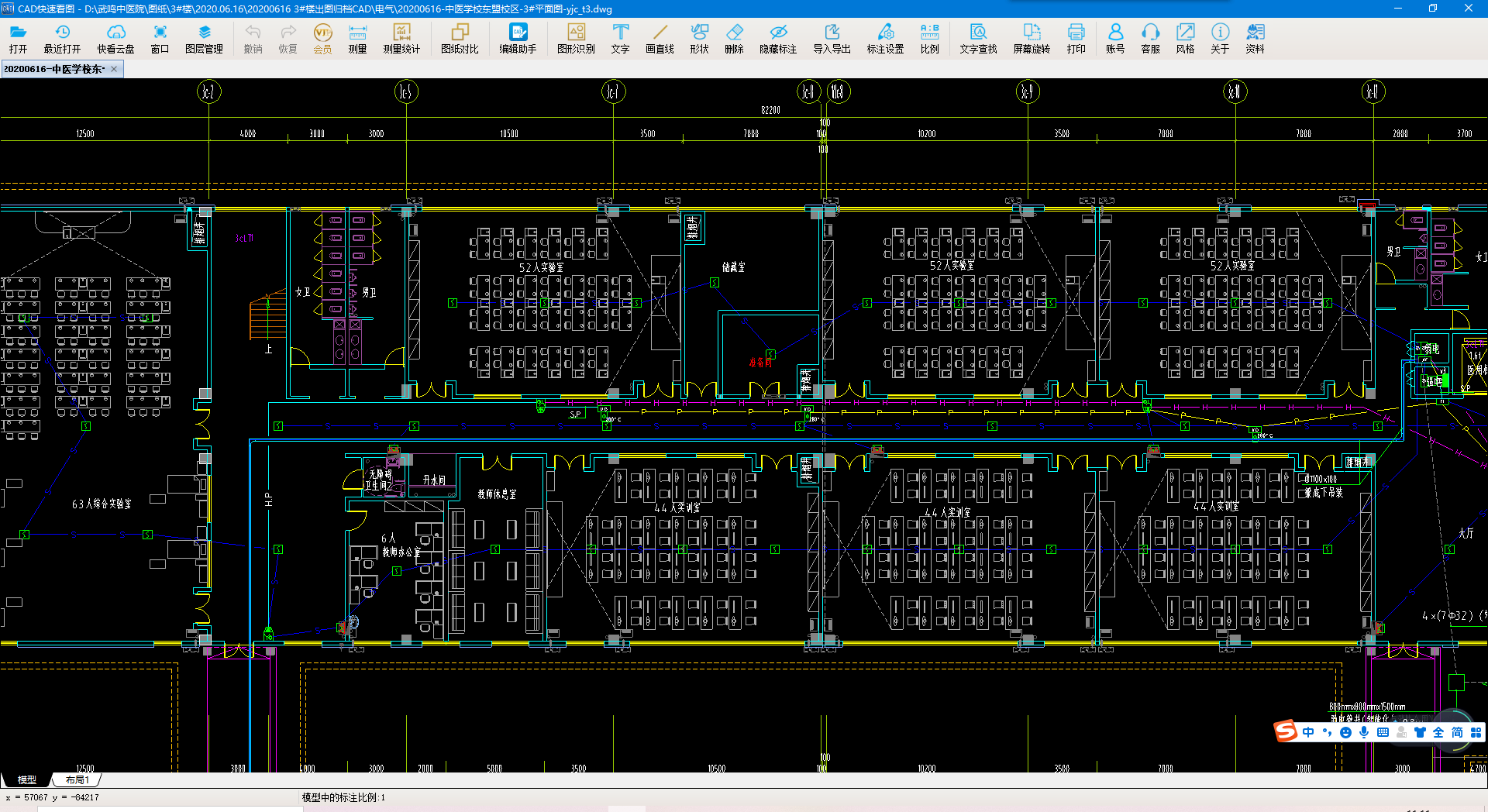This screenshot has width=1488, height=812.
Task: Open import and export (导入导出)
Action: (832, 39)
